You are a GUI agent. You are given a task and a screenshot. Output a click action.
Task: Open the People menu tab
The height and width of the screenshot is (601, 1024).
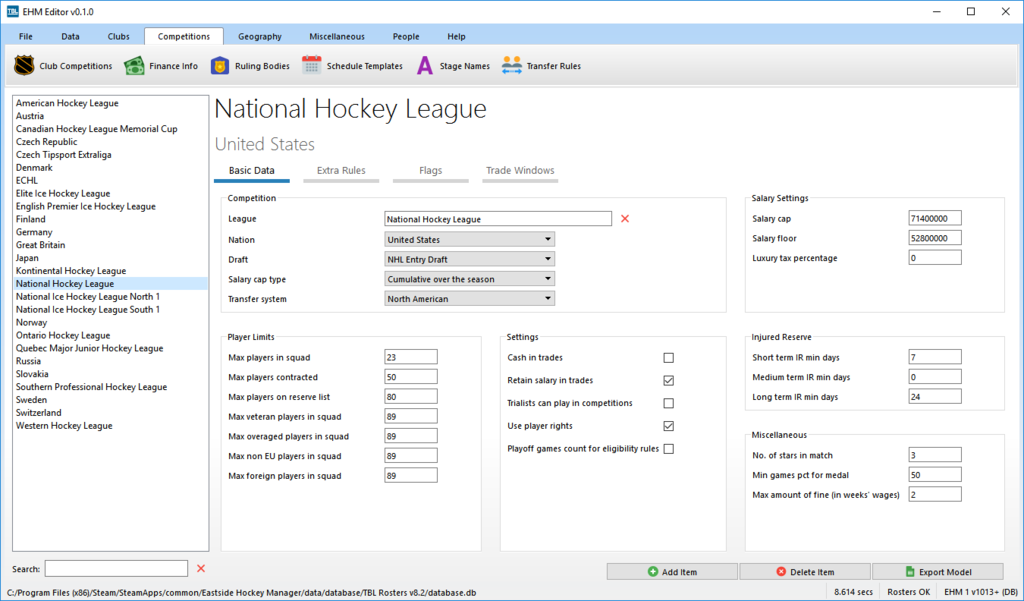pos(406,37)
